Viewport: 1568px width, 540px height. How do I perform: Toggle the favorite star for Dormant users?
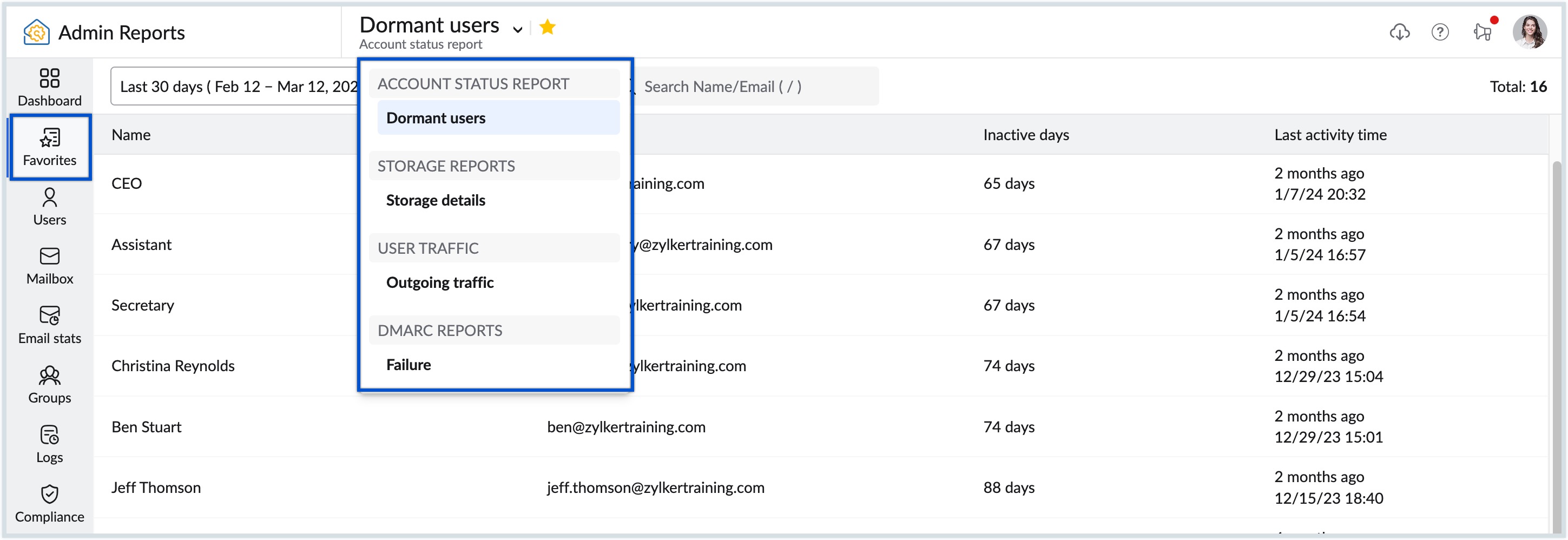point(547,27)
